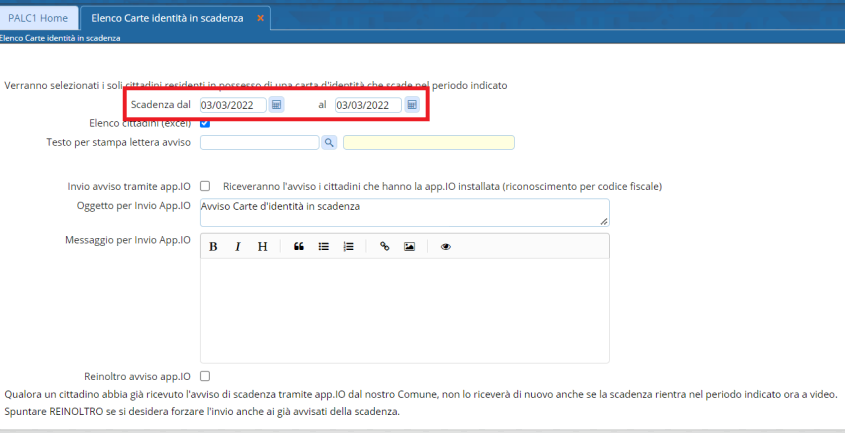Add a numbered list to message
The image size is (845, 433).
coord(349,246)
